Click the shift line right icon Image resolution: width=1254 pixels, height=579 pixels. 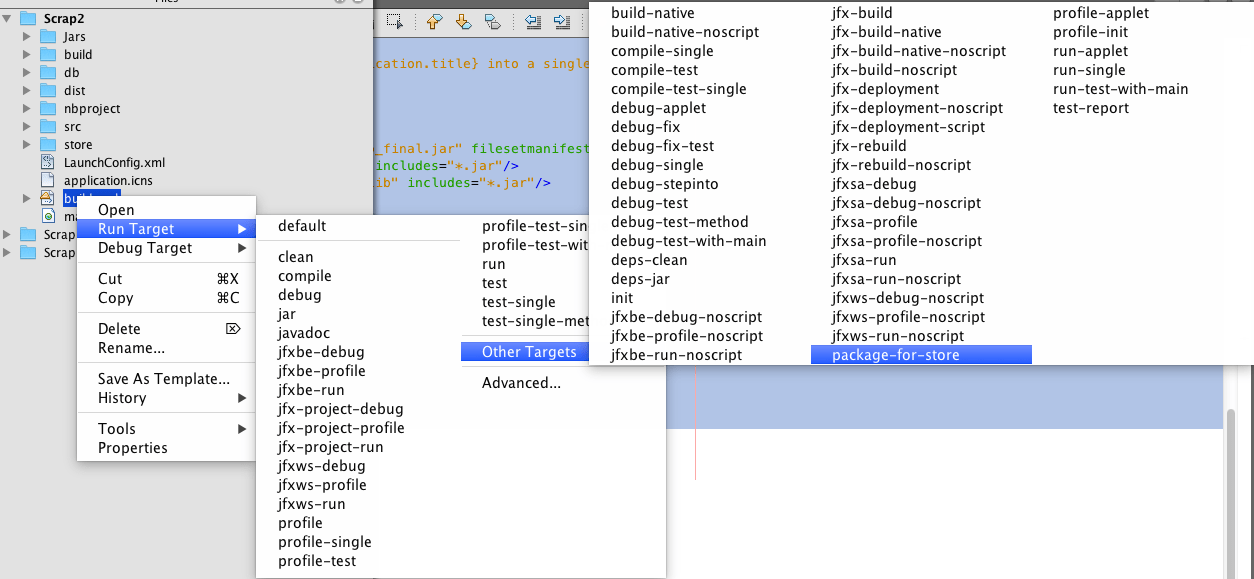pyautogui.click(x=562, y=21)
